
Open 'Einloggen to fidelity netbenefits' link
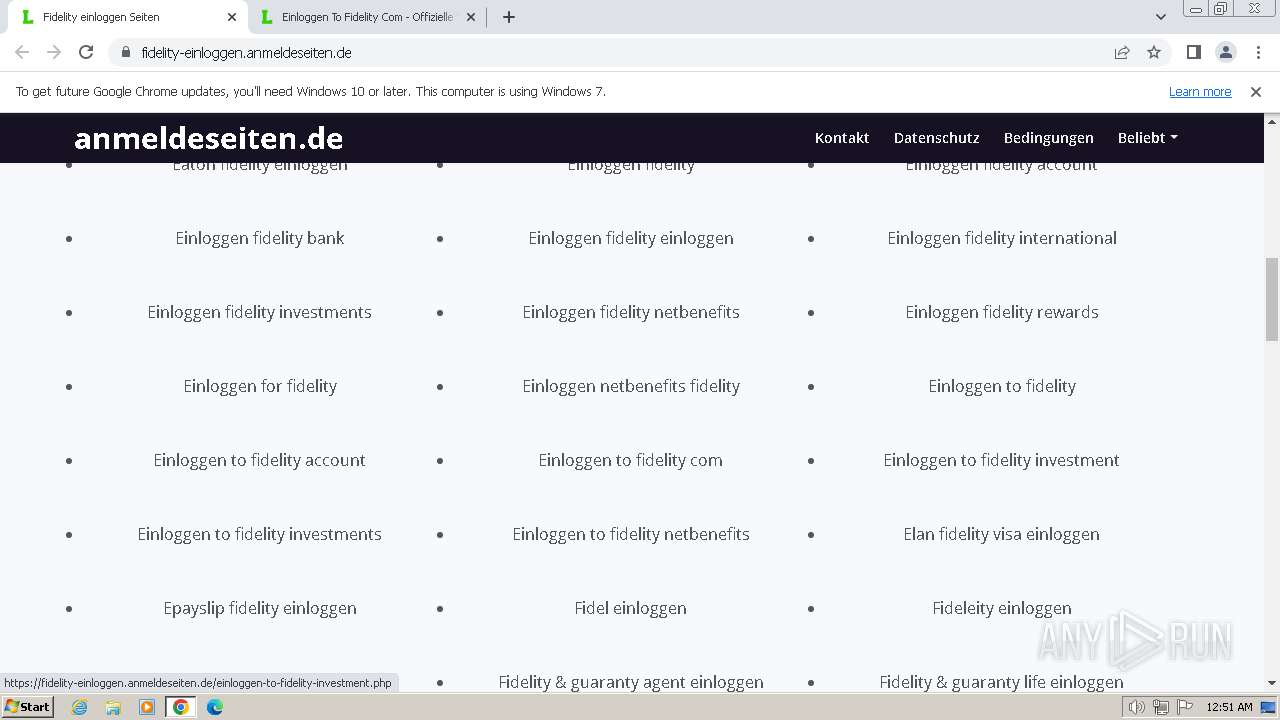tap(631, 534)
